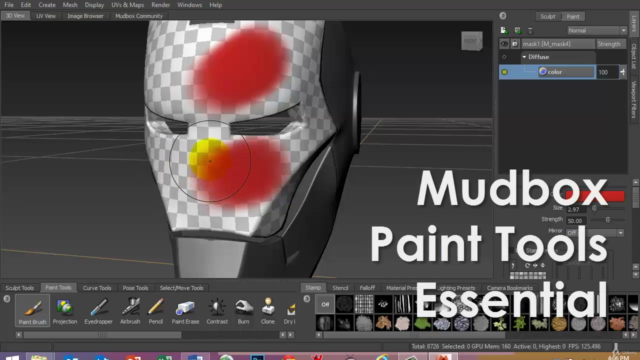Choose the Airbrush tool
Screen dimensions: 640x360
point(130,311)
